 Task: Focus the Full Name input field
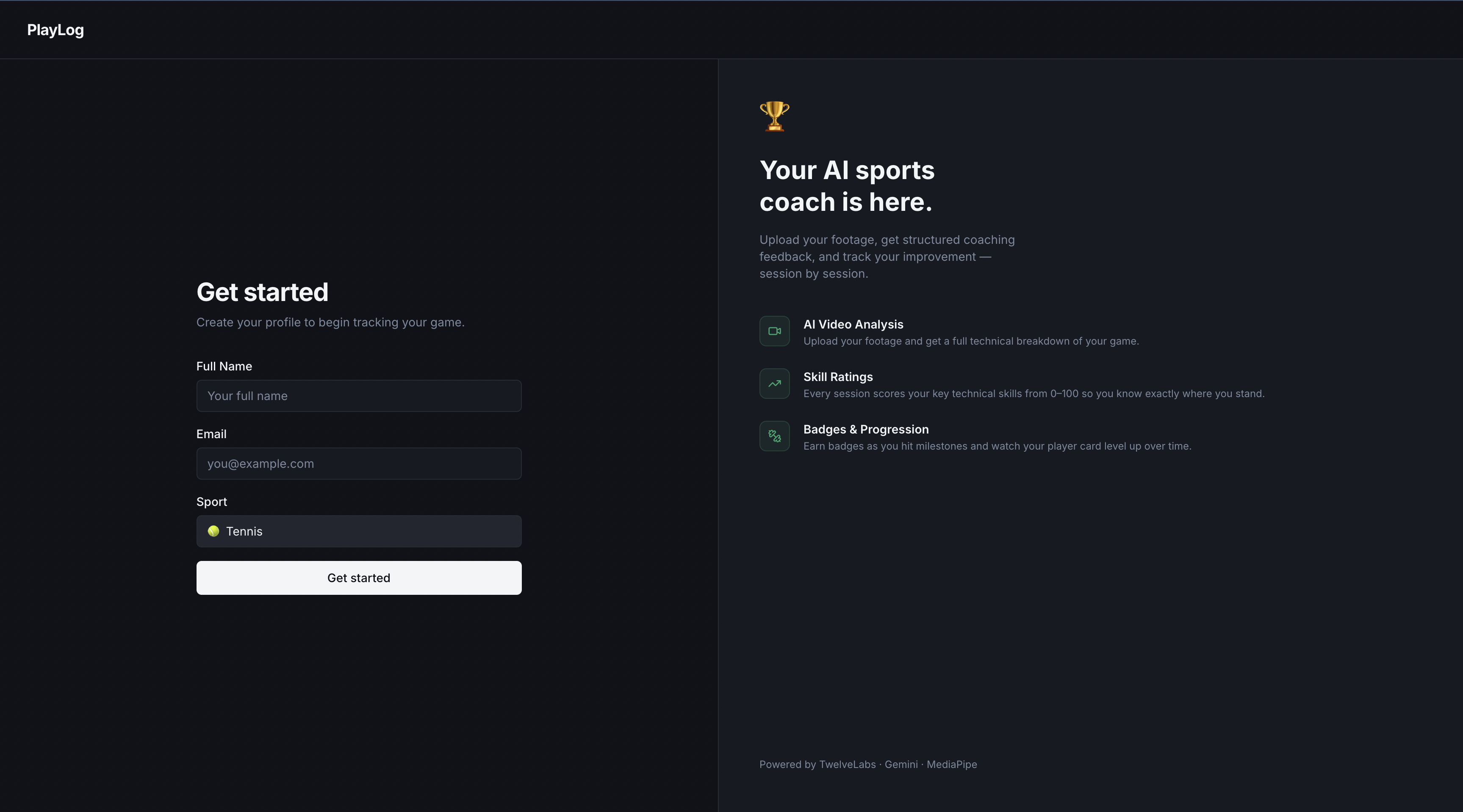coord(358,396)
